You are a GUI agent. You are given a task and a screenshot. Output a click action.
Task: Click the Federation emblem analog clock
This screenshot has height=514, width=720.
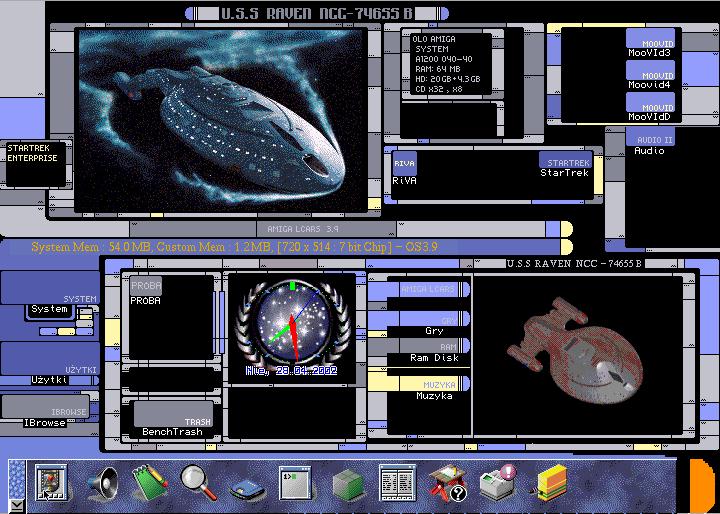pos(292,322)
